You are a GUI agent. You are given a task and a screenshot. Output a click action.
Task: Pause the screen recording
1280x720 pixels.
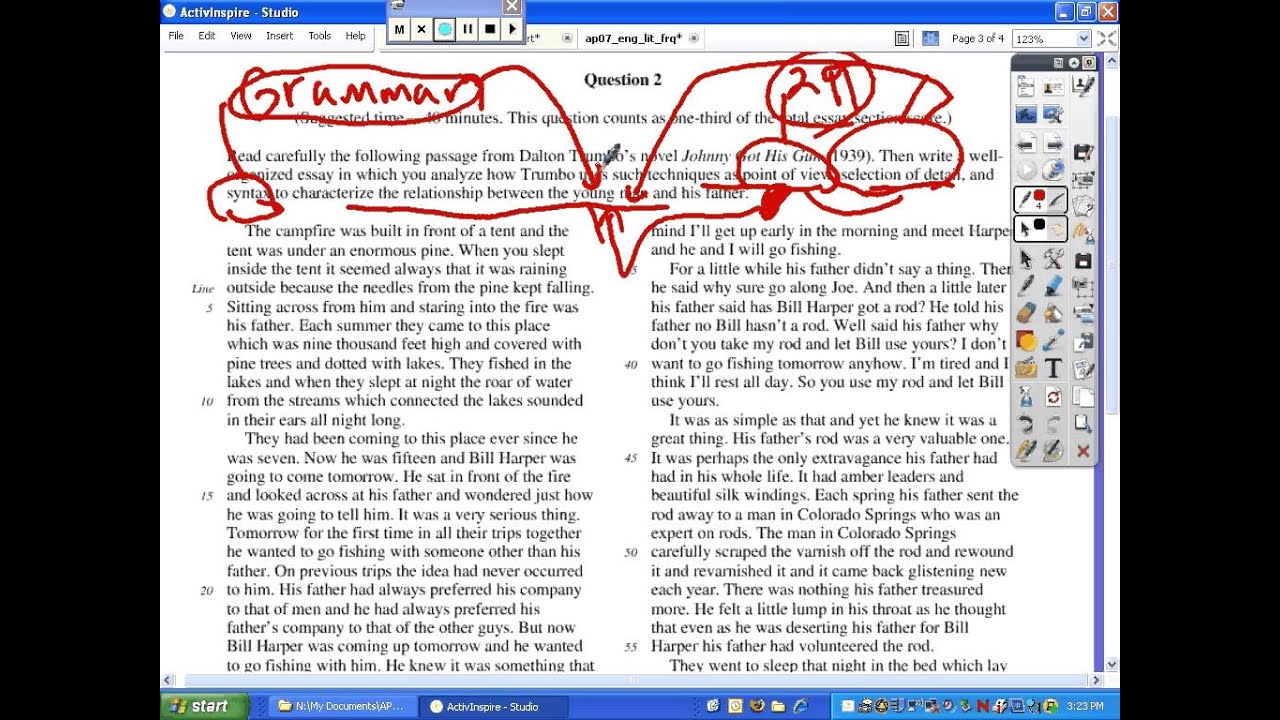[x=467, y=29]
